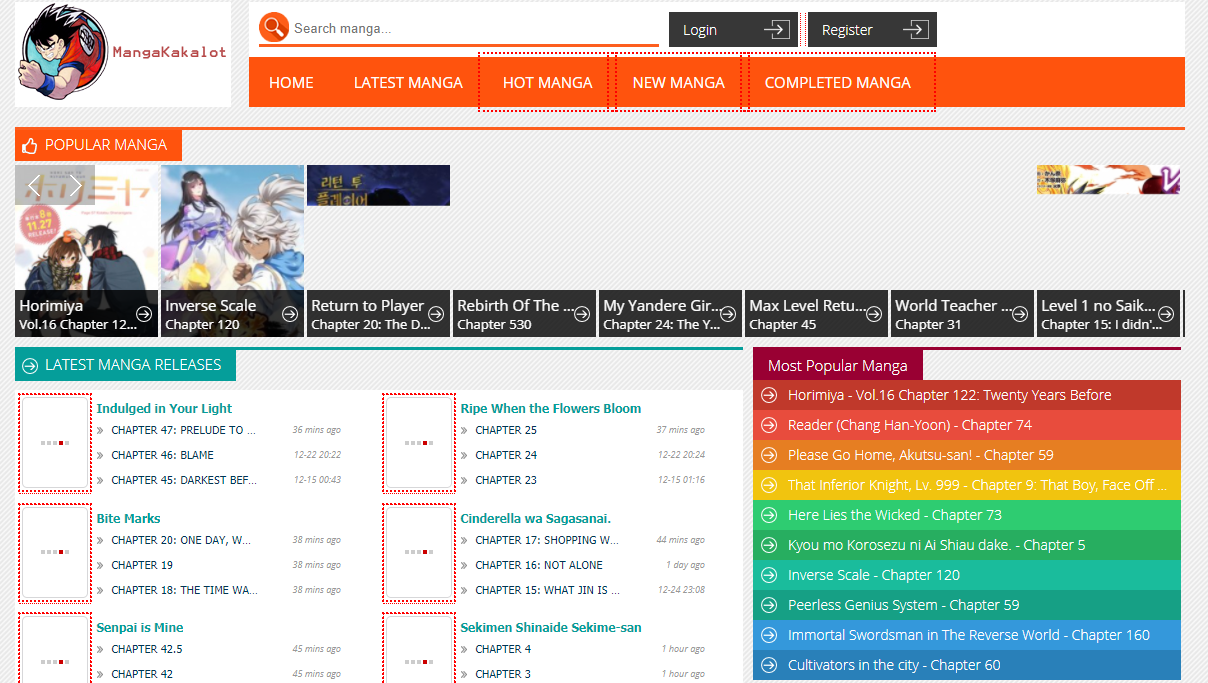This screenshot has width=1208, height=683.
Task: Open the Indulged in Your Light title
Action: [x=164, y=408]
